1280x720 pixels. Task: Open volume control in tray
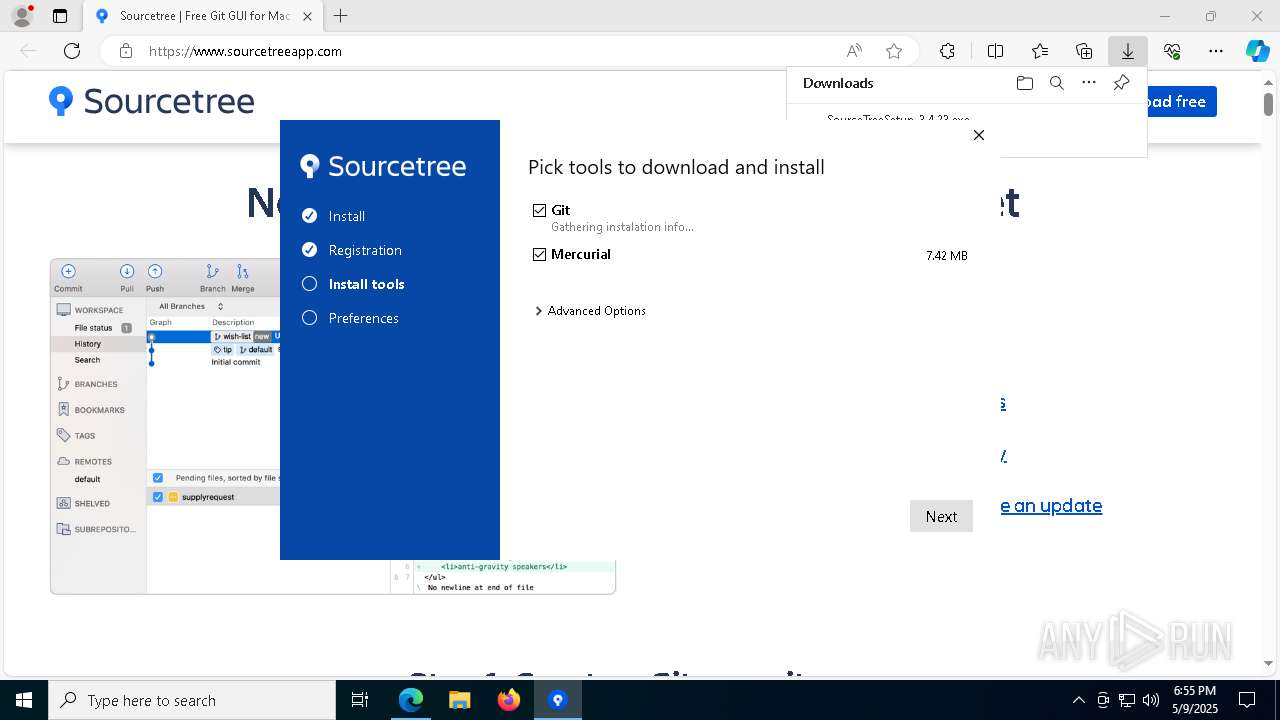click(1151, 700)
